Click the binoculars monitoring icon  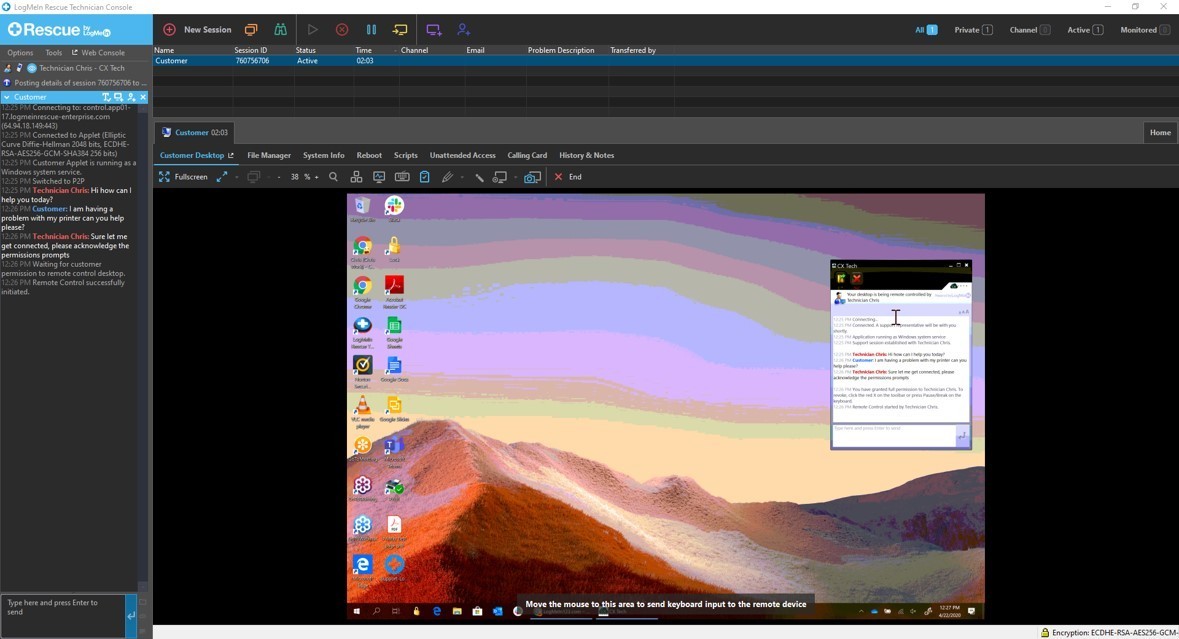coord(280,30)
